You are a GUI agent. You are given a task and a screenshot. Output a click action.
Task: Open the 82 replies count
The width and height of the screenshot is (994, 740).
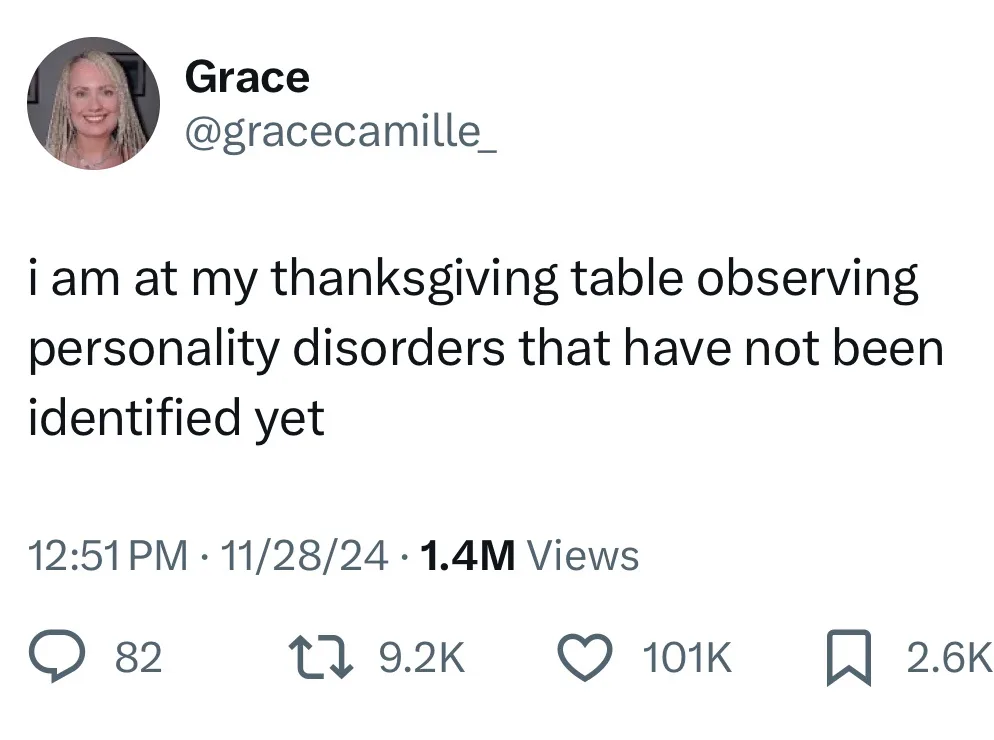tap(138, 658)
